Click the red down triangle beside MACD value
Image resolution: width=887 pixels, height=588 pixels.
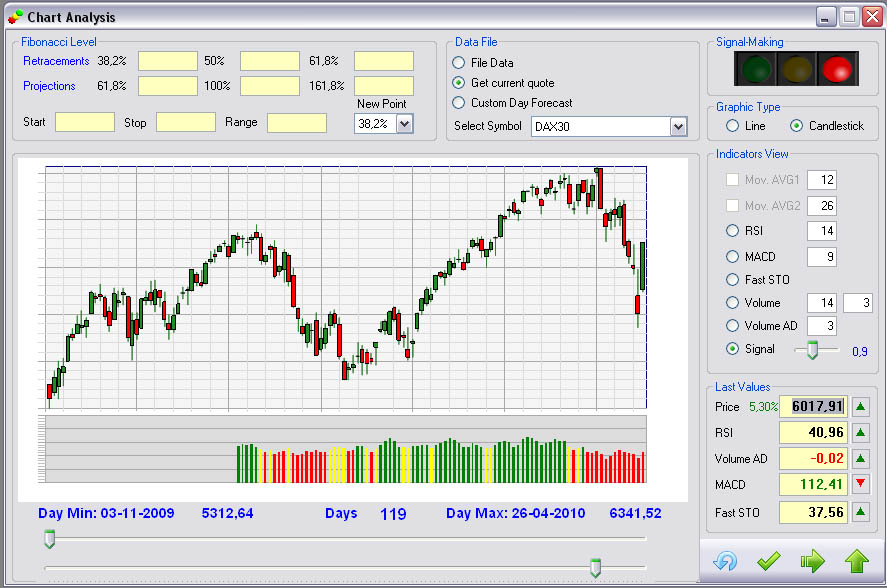click(860, 484)
